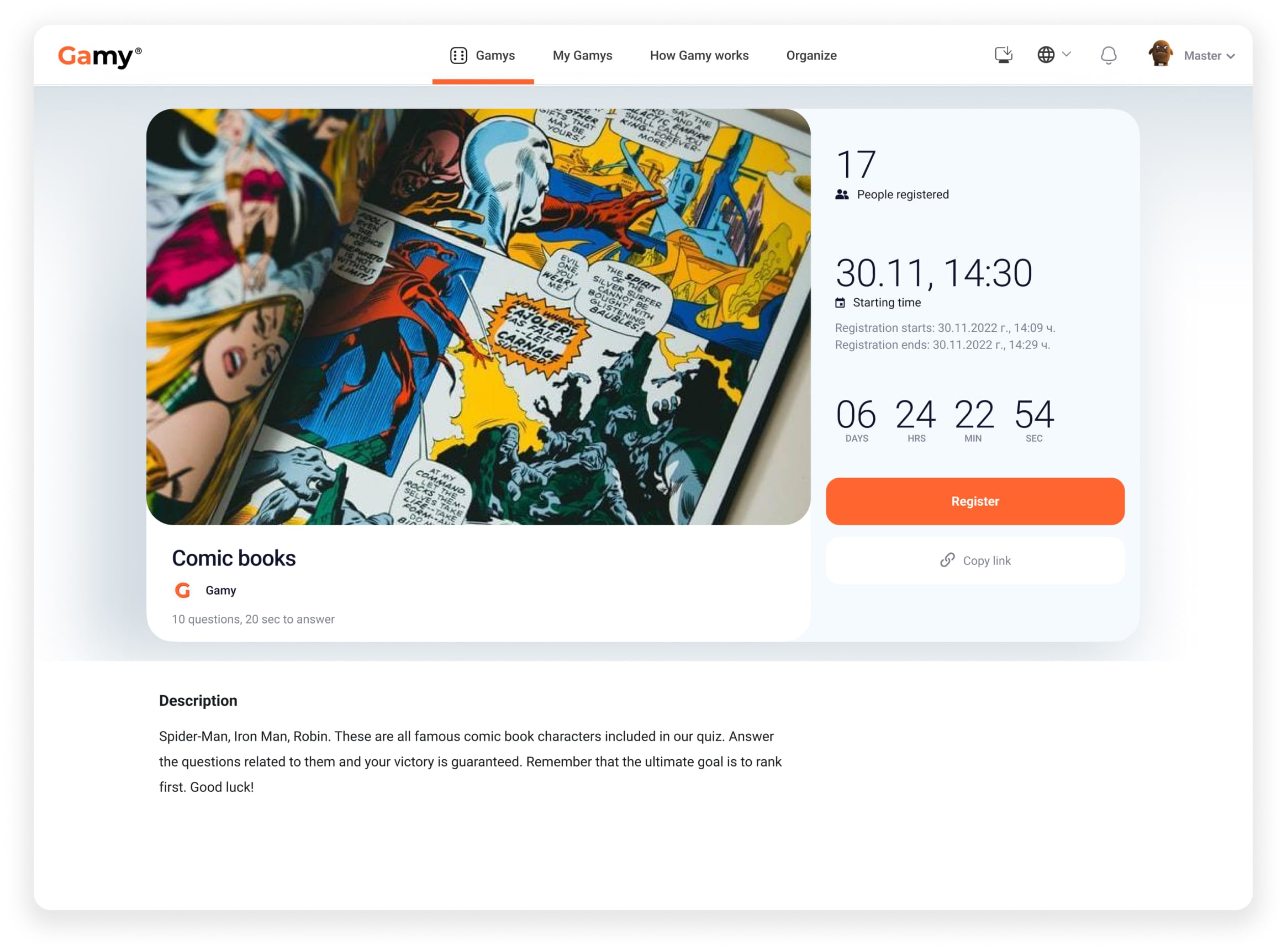Image resolution: width=1287 pixels, height=952 pixels.
Task: Click the chain link icon
Action: coord(947,560)
